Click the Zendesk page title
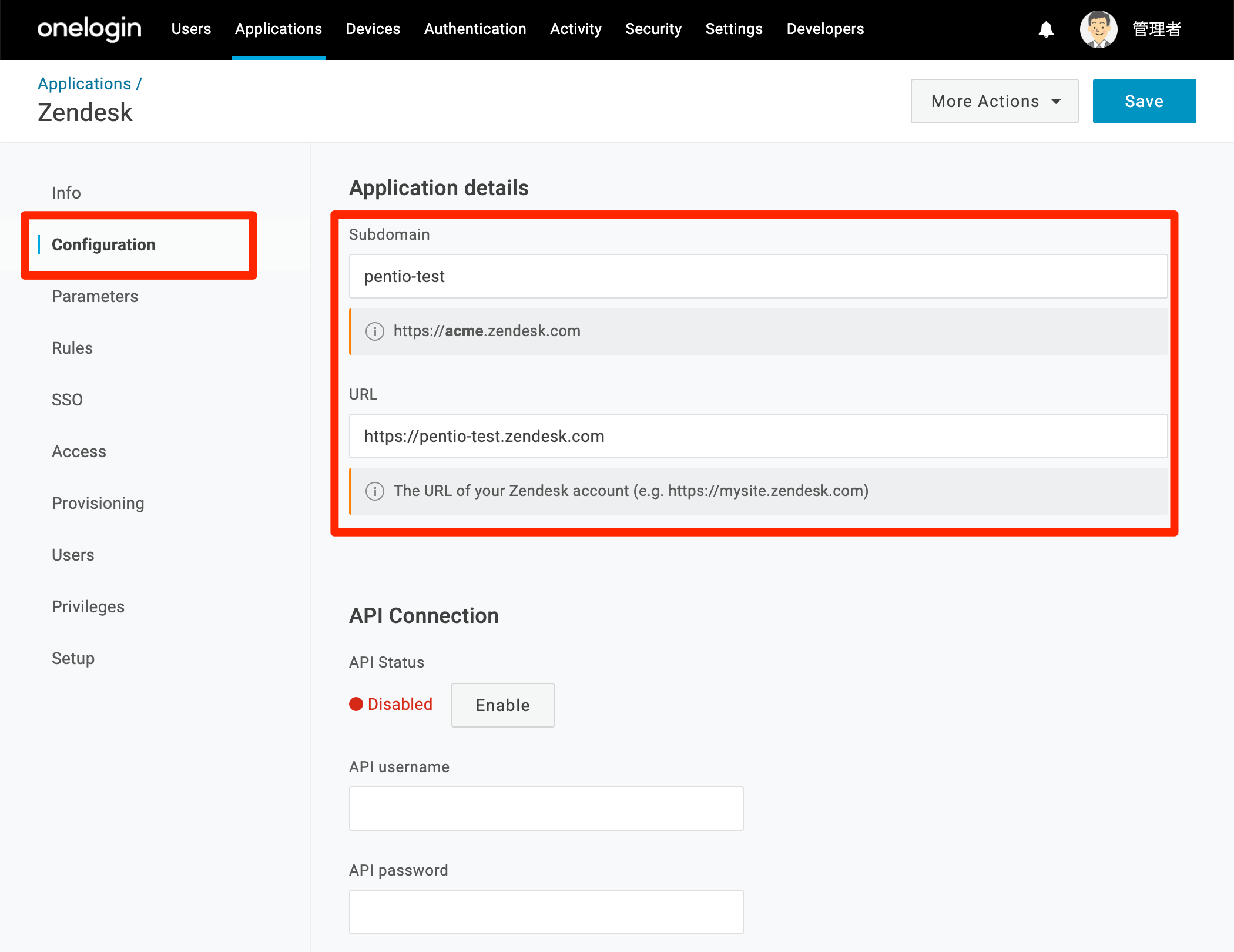 [x=85, y=112]
